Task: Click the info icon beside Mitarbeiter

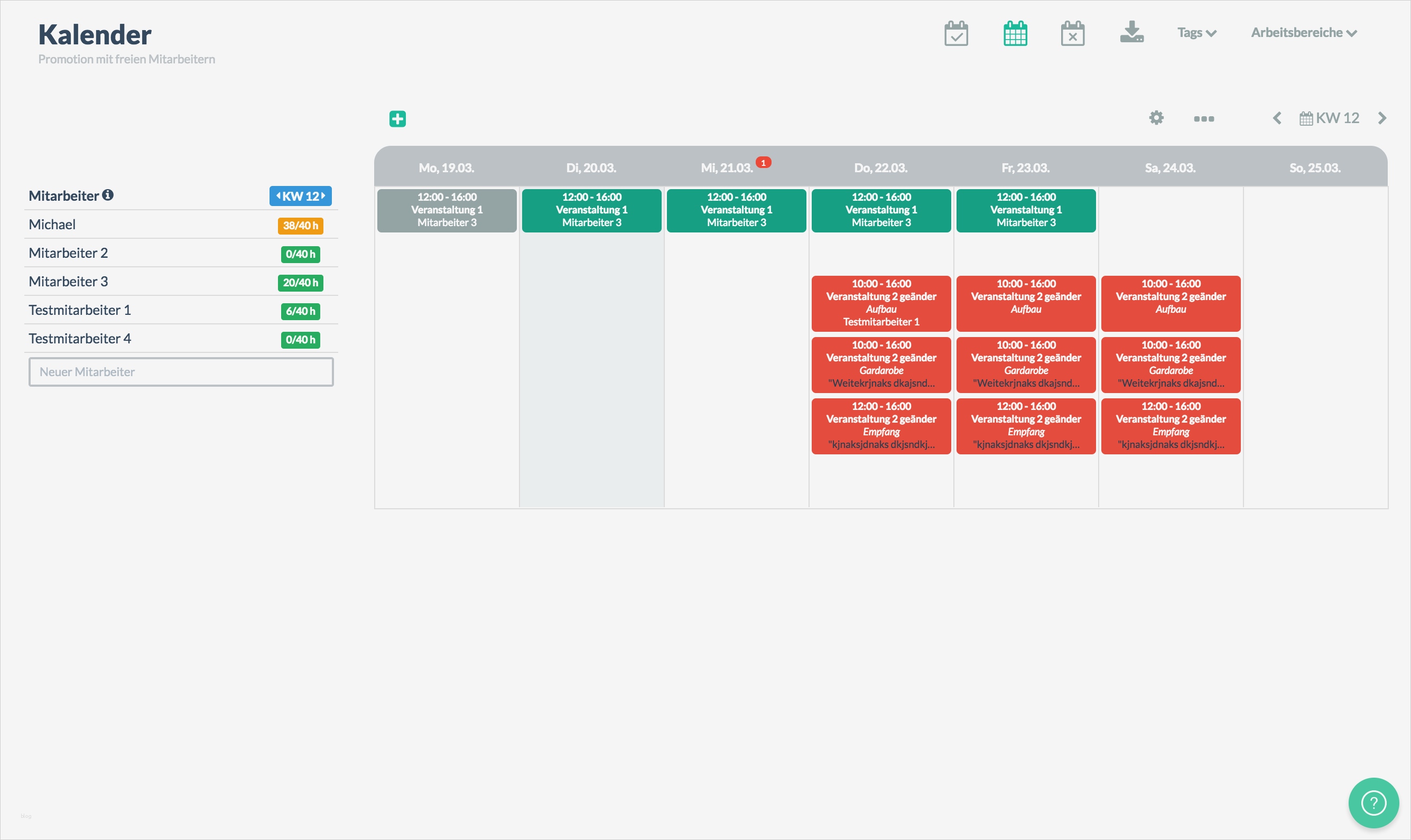Action: pos(108,195)
